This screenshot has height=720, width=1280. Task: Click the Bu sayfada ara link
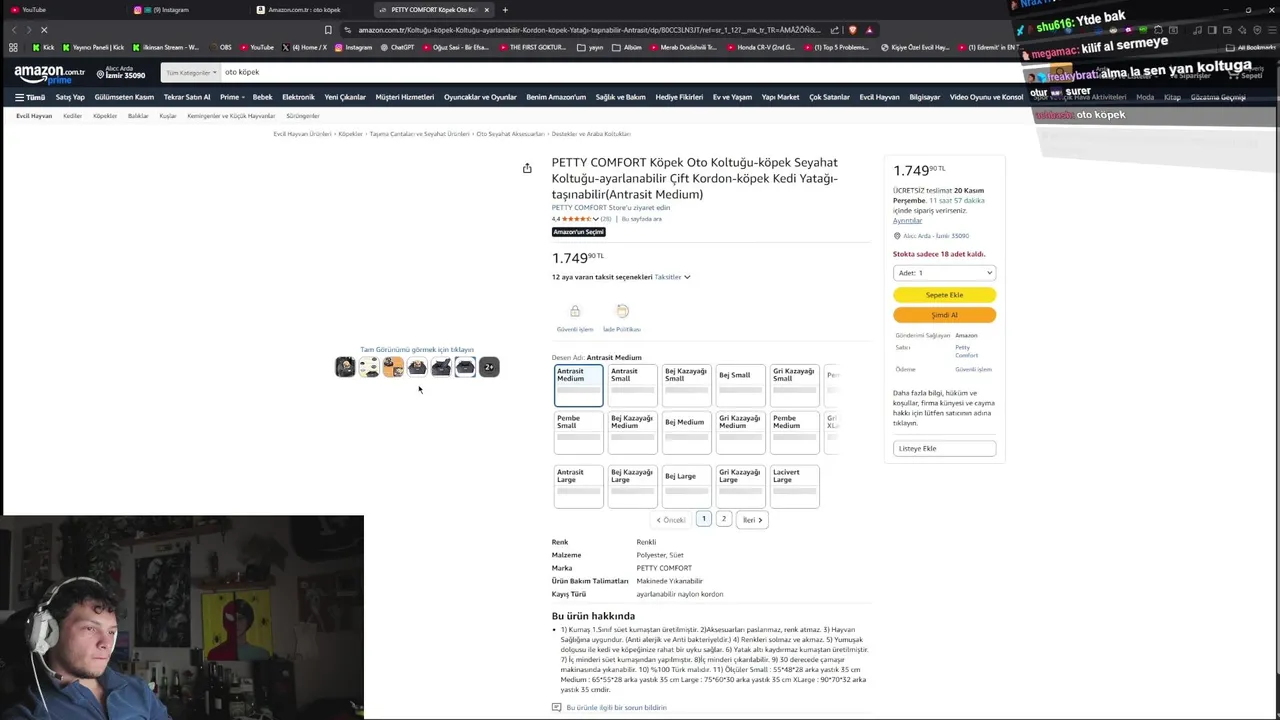(642, 219)
